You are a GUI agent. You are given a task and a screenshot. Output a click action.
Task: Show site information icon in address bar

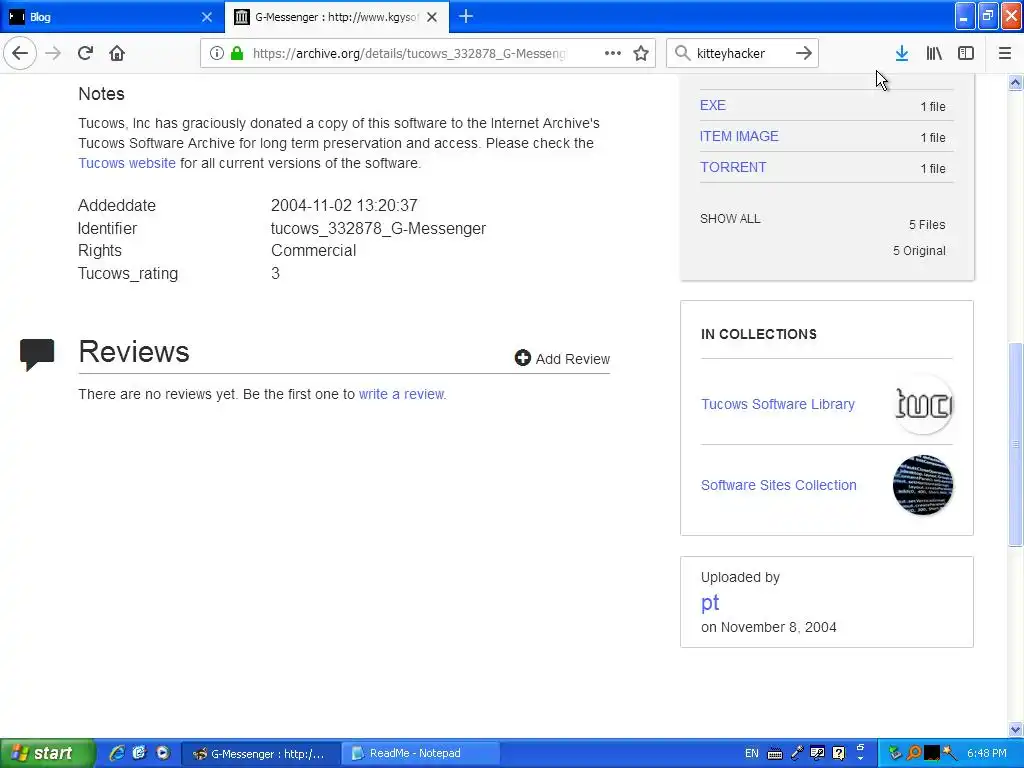217,53
